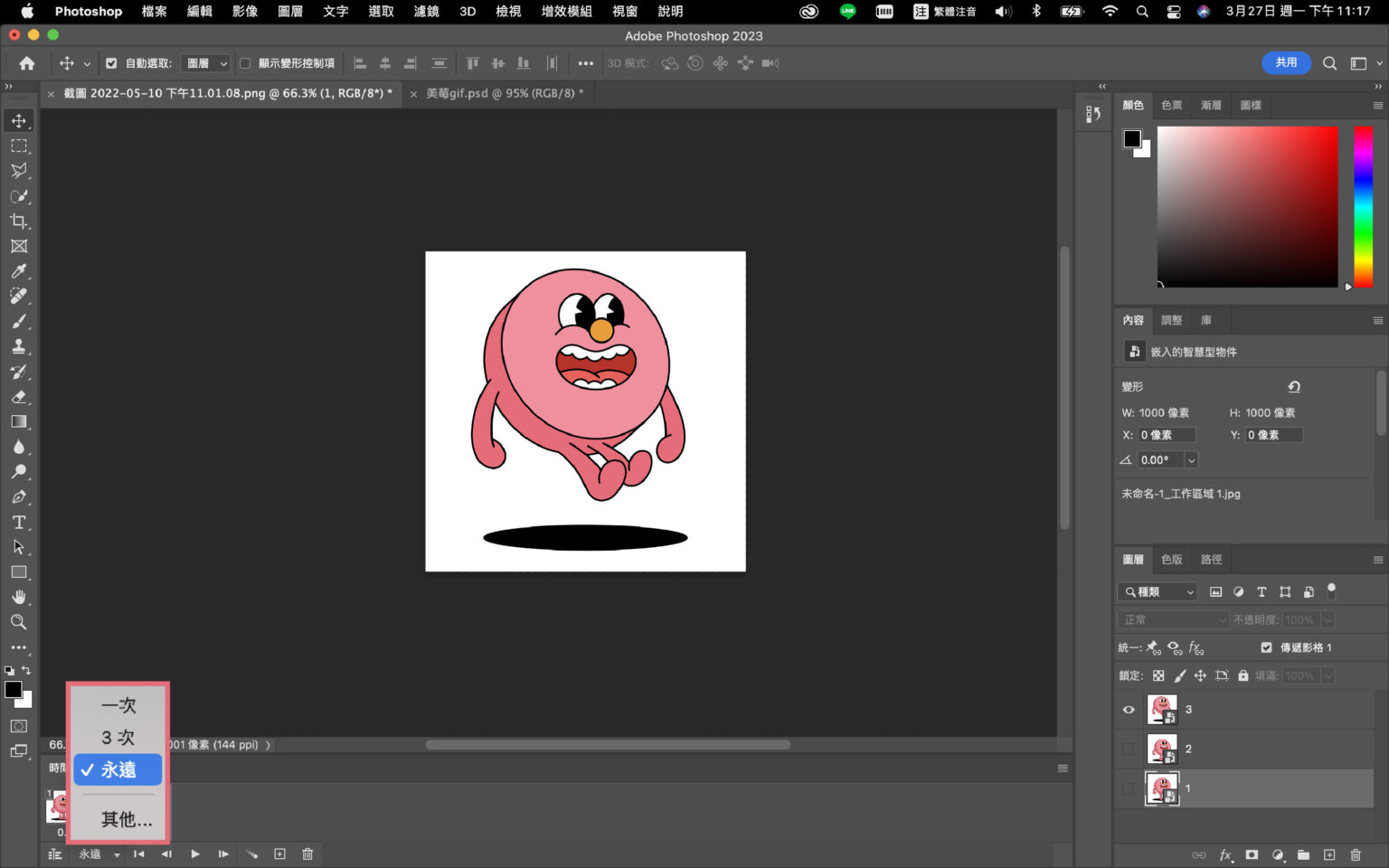Open the 種類 layer filter dropdown

point(1158,591)
